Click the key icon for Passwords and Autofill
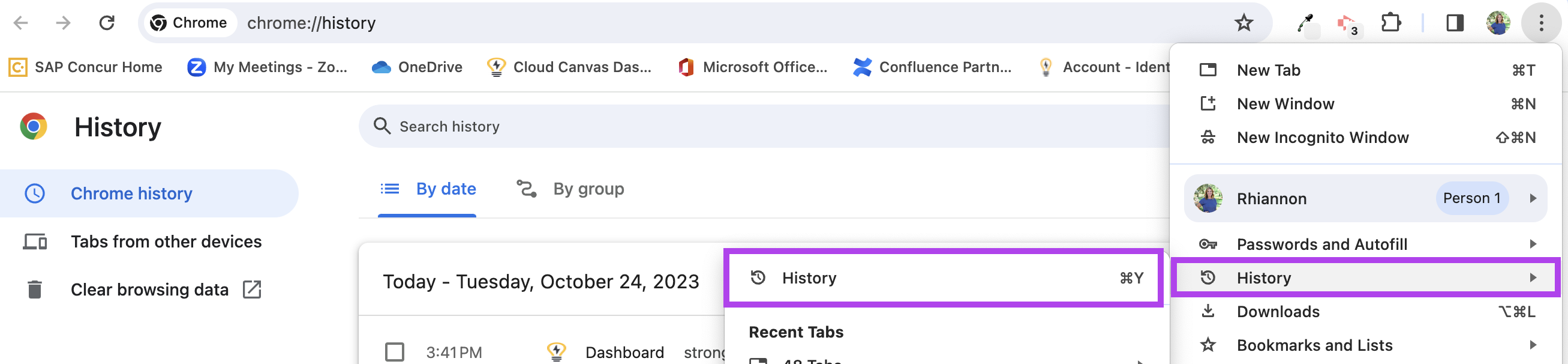This screenshot has width=1568, height=364. [x=1207, y=244]
